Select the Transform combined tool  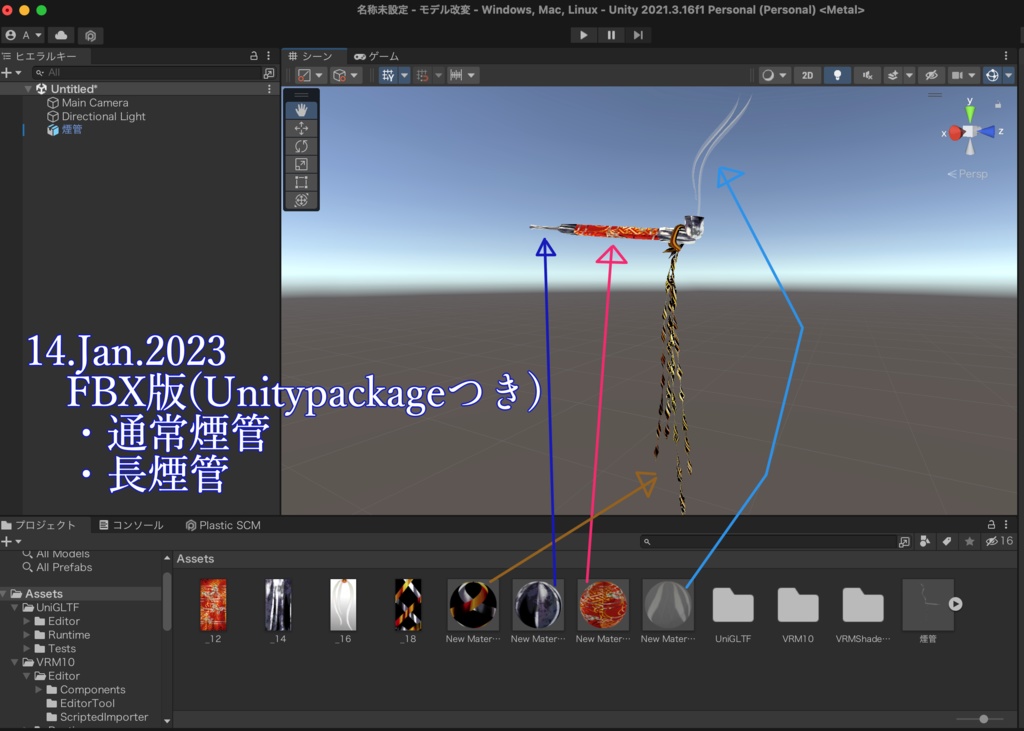(301, 200)
